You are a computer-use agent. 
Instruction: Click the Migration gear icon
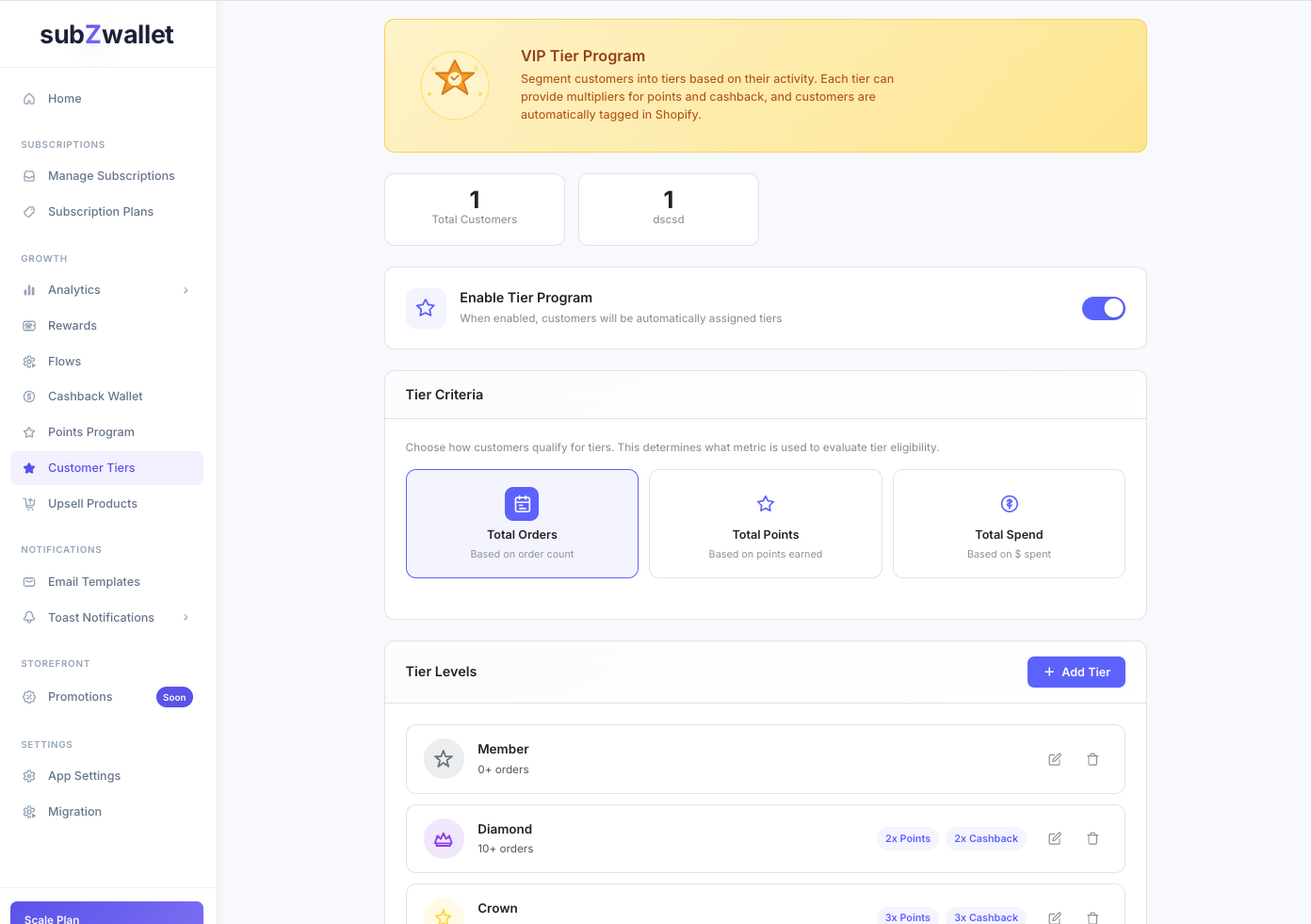(29, 812)
